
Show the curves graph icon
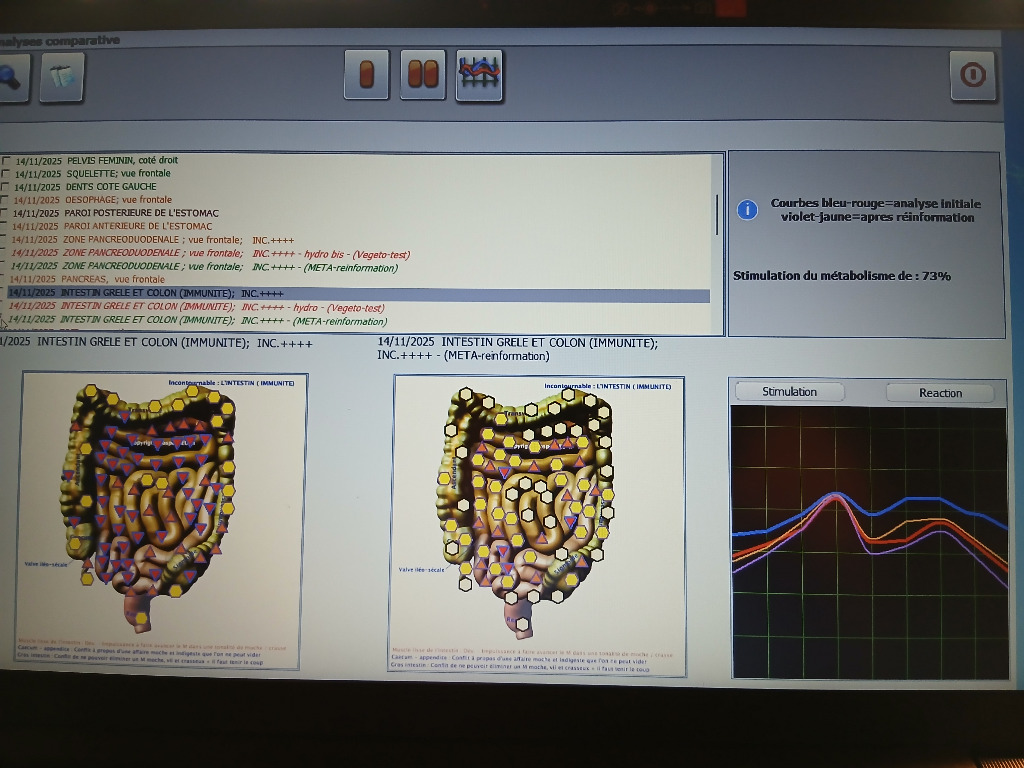[x=479, y=75]
